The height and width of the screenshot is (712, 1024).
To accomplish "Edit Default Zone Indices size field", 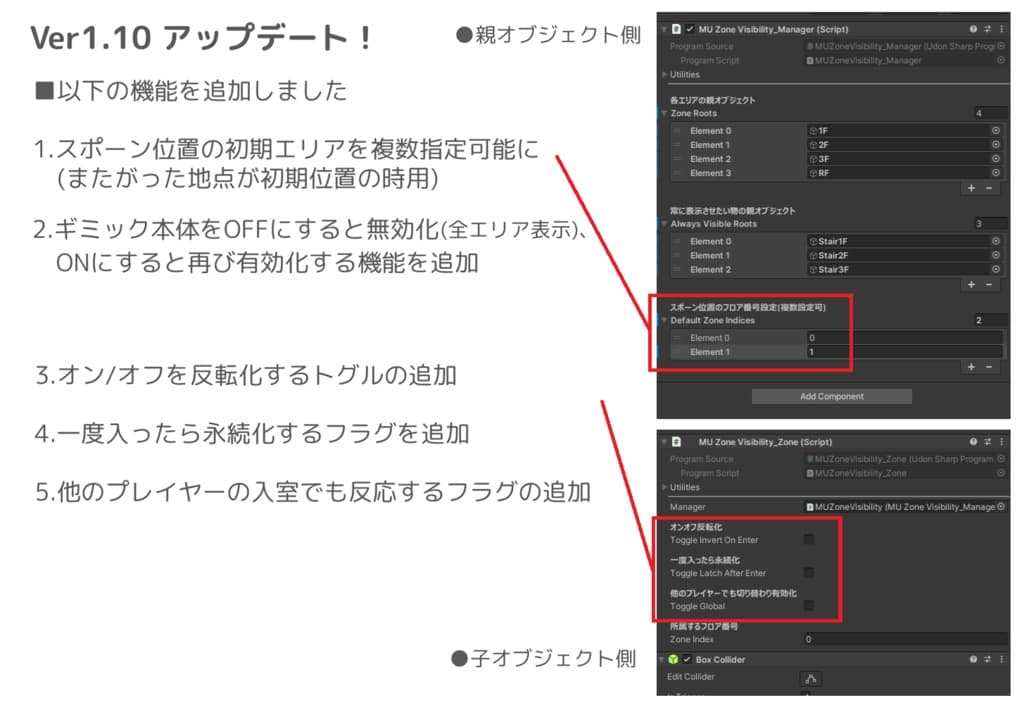I will point(989,320).
